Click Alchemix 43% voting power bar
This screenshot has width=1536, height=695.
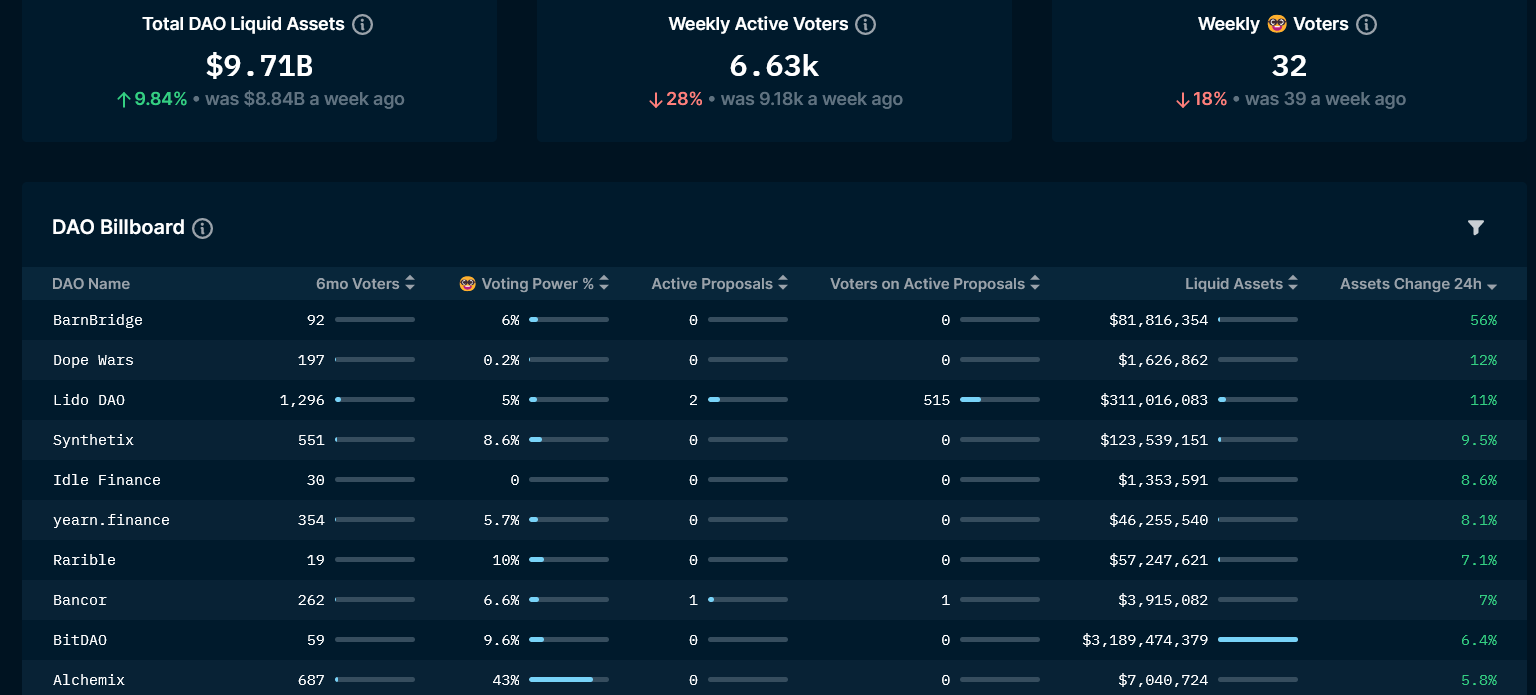pos(569,679)
